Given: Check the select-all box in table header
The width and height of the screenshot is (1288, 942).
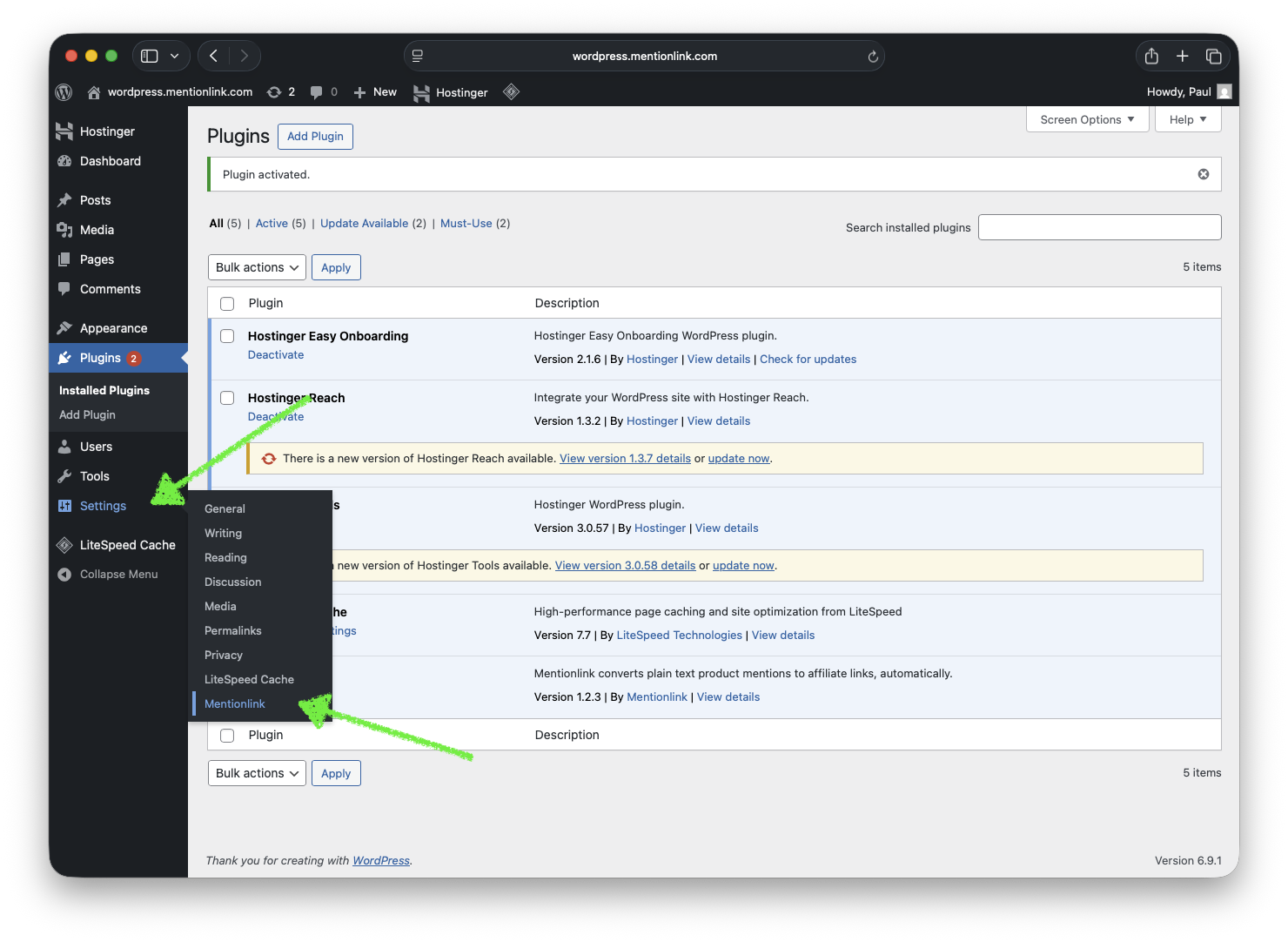Looking at the screenshot, I should (227, 304).
